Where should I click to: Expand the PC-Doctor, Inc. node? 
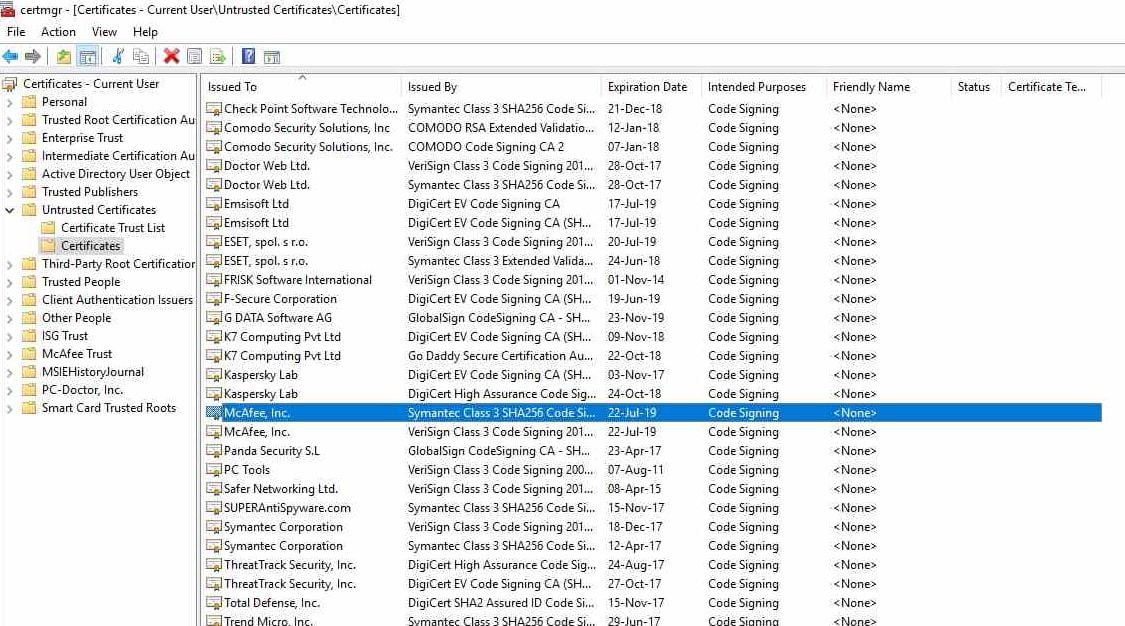pos(9,390)
